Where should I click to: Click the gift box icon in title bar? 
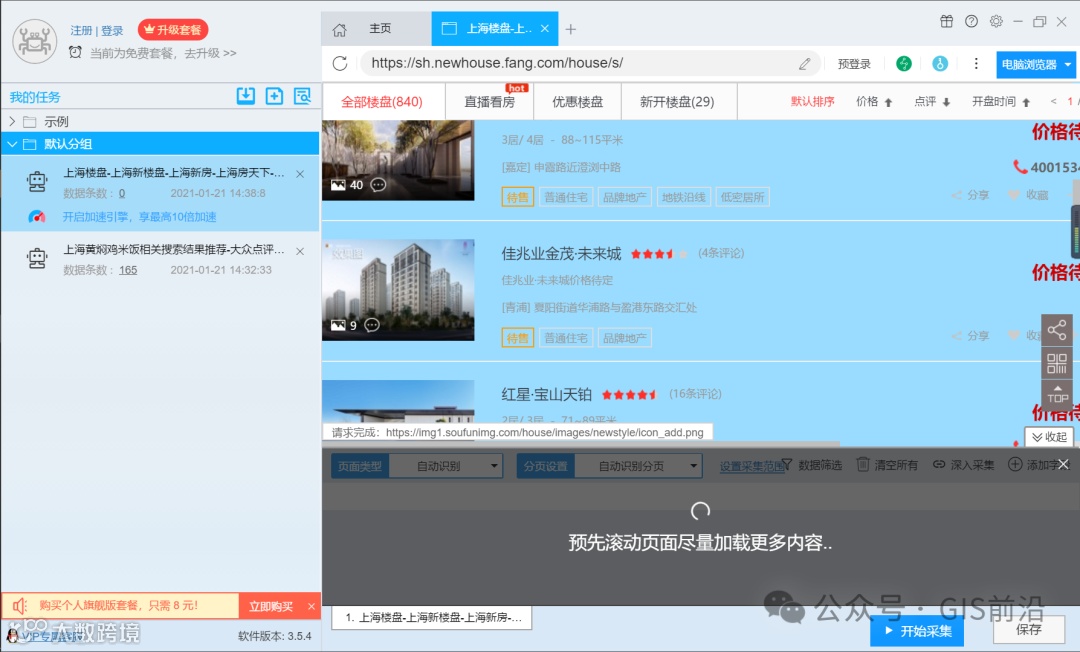click(x=946, y=21)
